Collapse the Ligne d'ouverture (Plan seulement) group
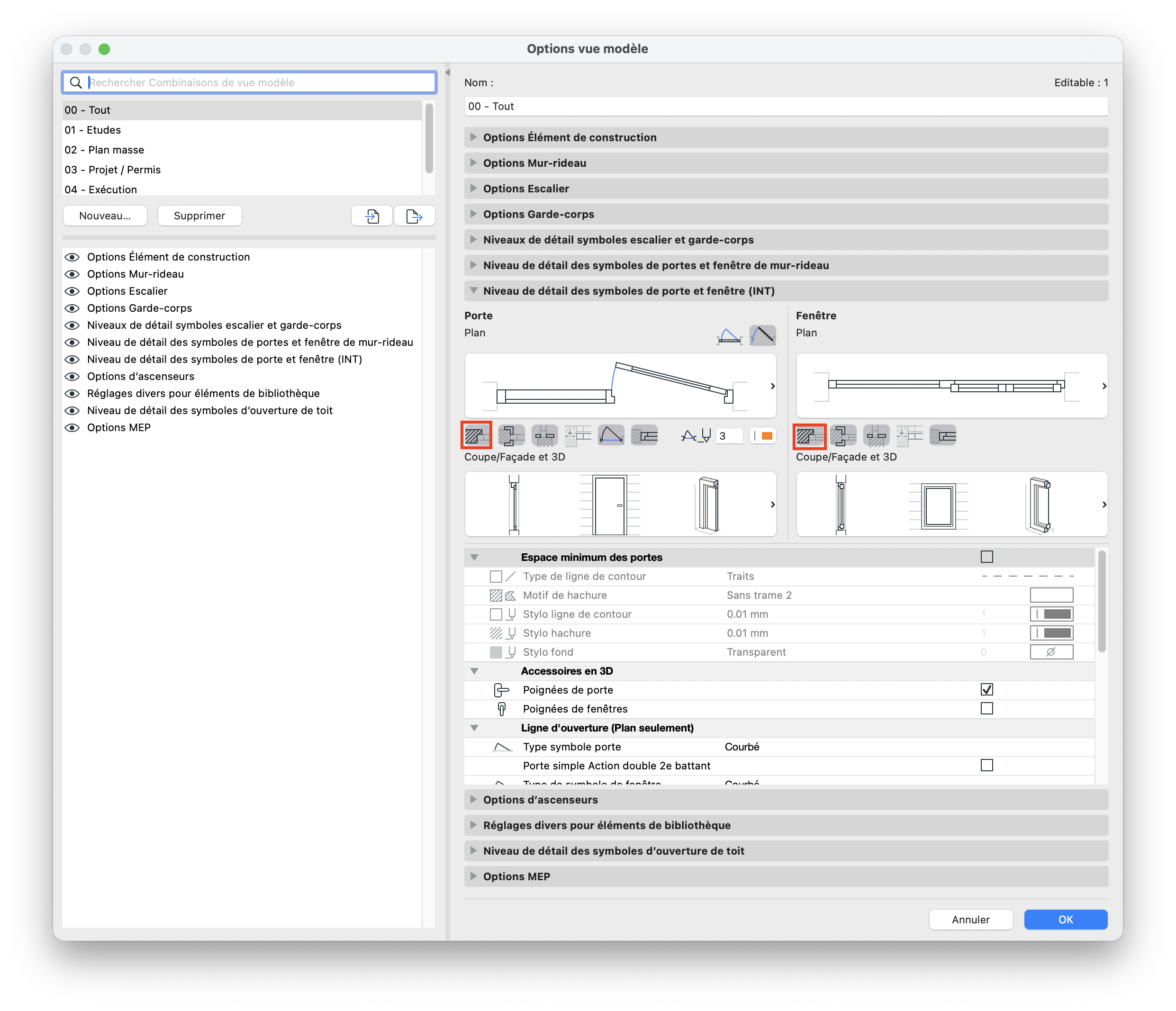This screenshot has width=1176, height=1011. [474, 728]
